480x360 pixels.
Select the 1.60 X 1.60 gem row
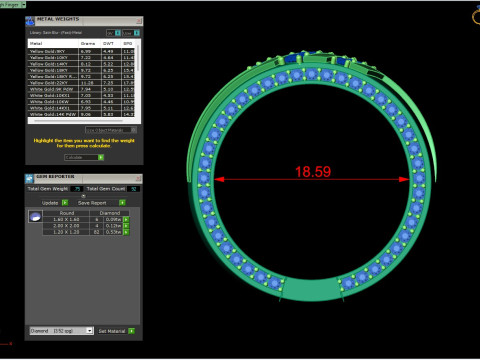point(86,220)
